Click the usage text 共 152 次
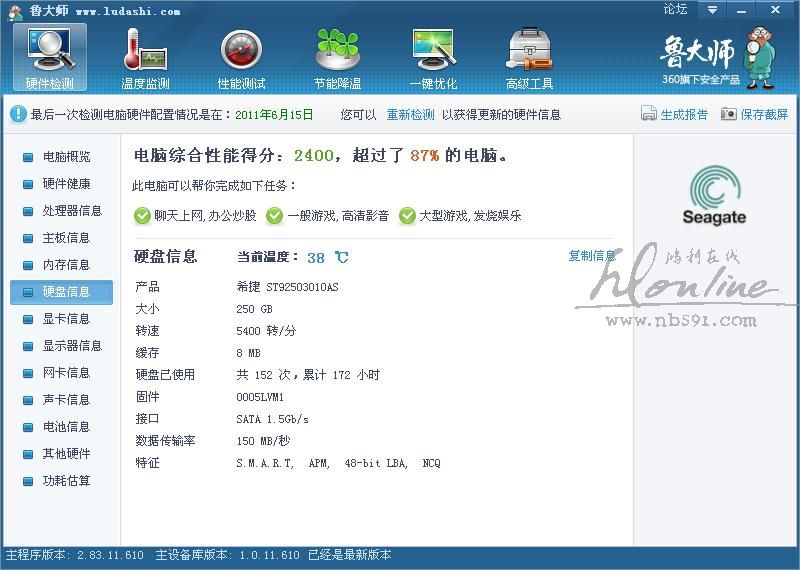This screenshot has width=800, height=570. click(263, 375)
